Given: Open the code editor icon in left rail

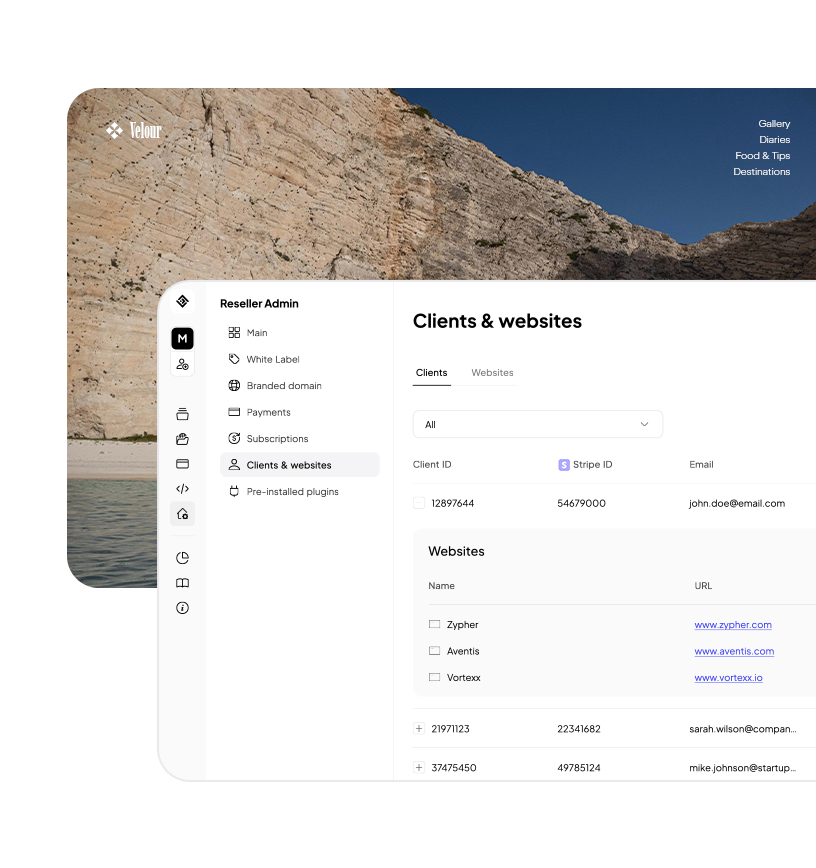Looking at the screenshot, I should 182,489.
